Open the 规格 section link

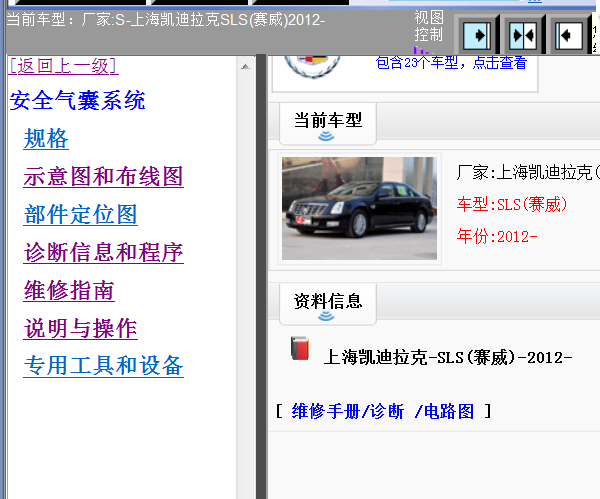46,139
